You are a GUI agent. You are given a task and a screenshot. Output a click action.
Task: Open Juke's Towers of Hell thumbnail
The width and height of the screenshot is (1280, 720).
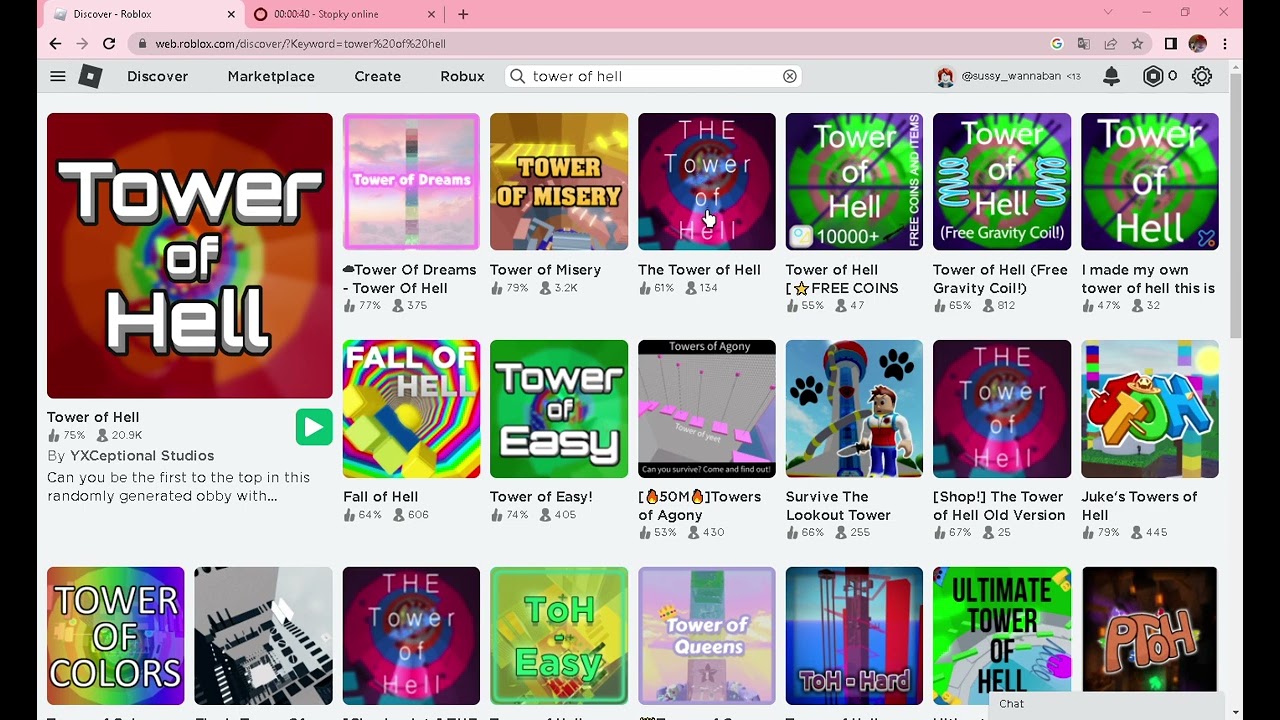pyautogui.click(x=1150, y=409)
